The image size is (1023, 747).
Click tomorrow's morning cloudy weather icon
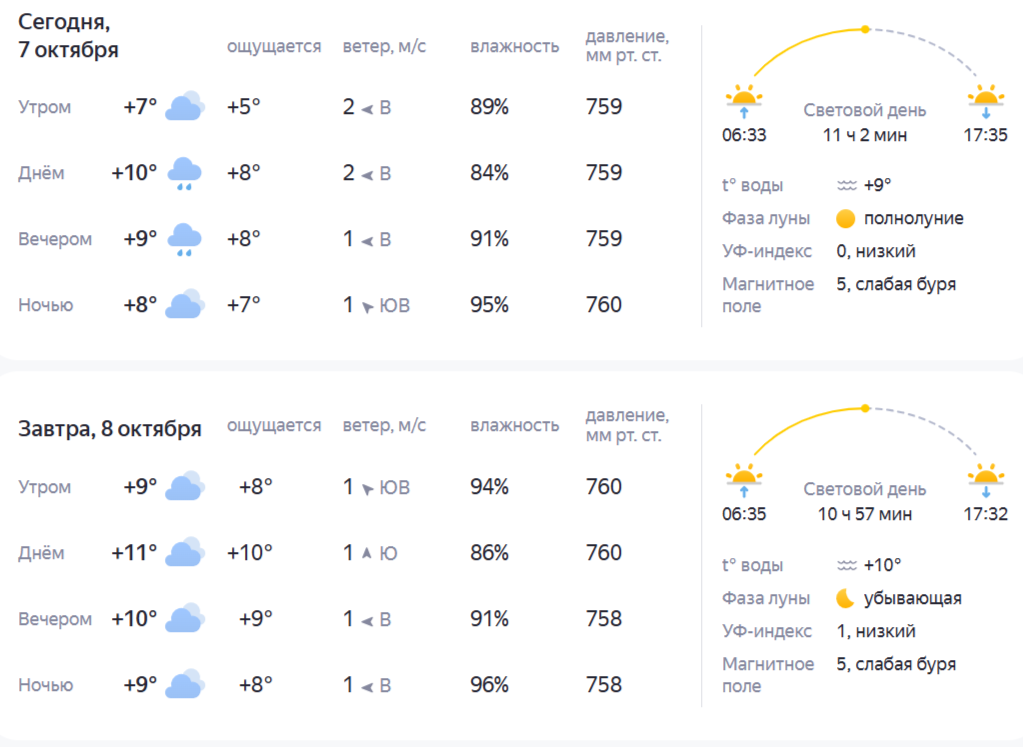(185, 487)
